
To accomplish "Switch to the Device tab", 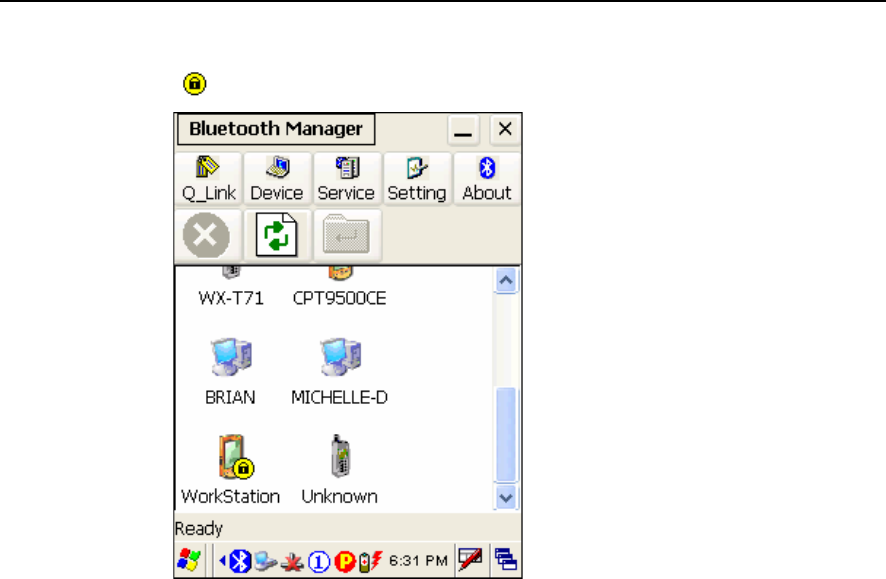I will pos(277,179).
